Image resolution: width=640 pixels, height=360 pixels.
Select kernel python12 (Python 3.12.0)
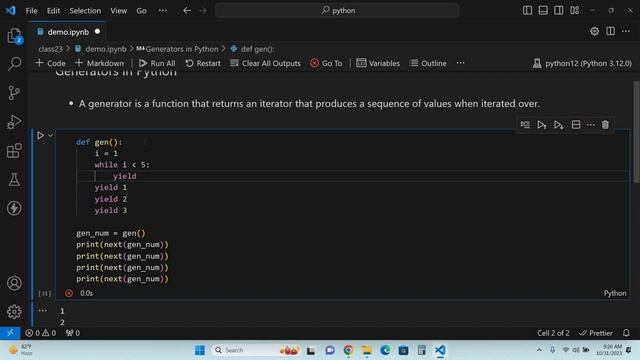582,63
